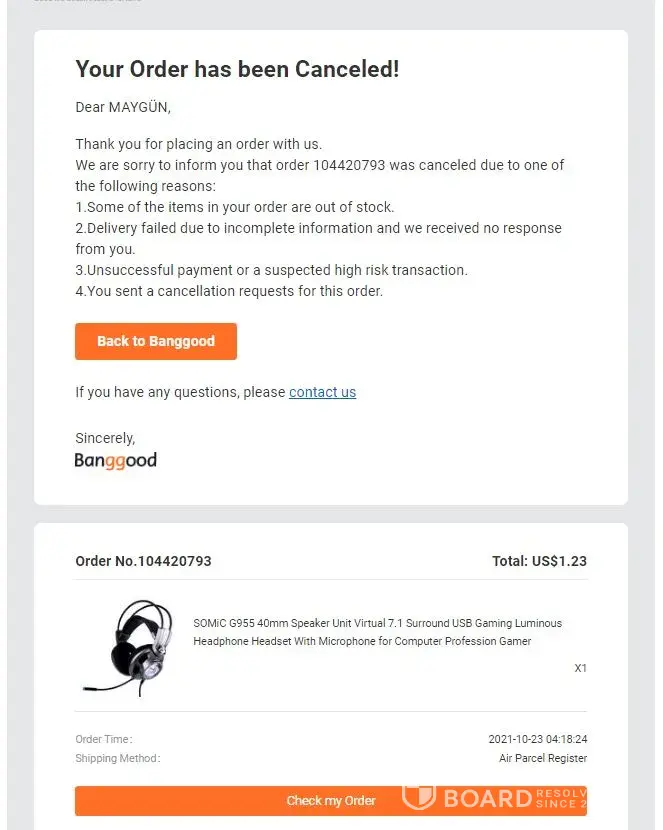Screen dimensions: 663x830
Task: Click the Air Parcel Register shipping value
Action: coord(543,758)
